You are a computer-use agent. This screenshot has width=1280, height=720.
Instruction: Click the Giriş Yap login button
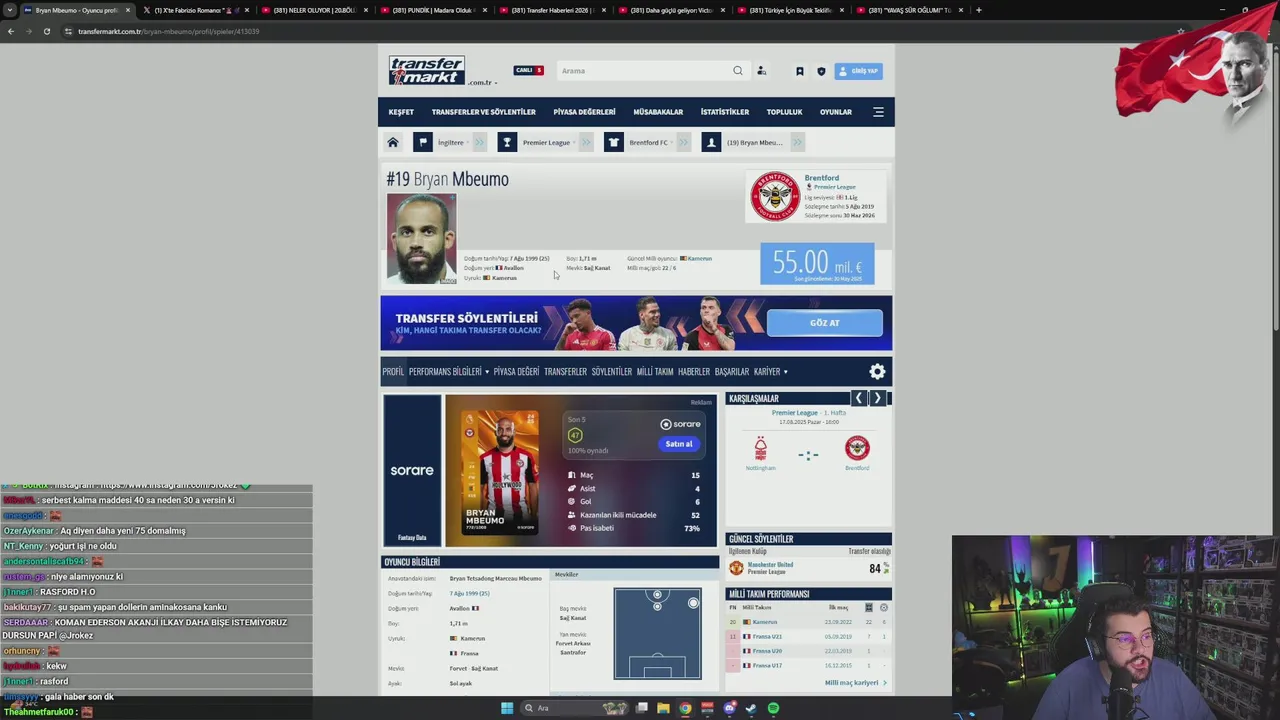coord(859,71)
